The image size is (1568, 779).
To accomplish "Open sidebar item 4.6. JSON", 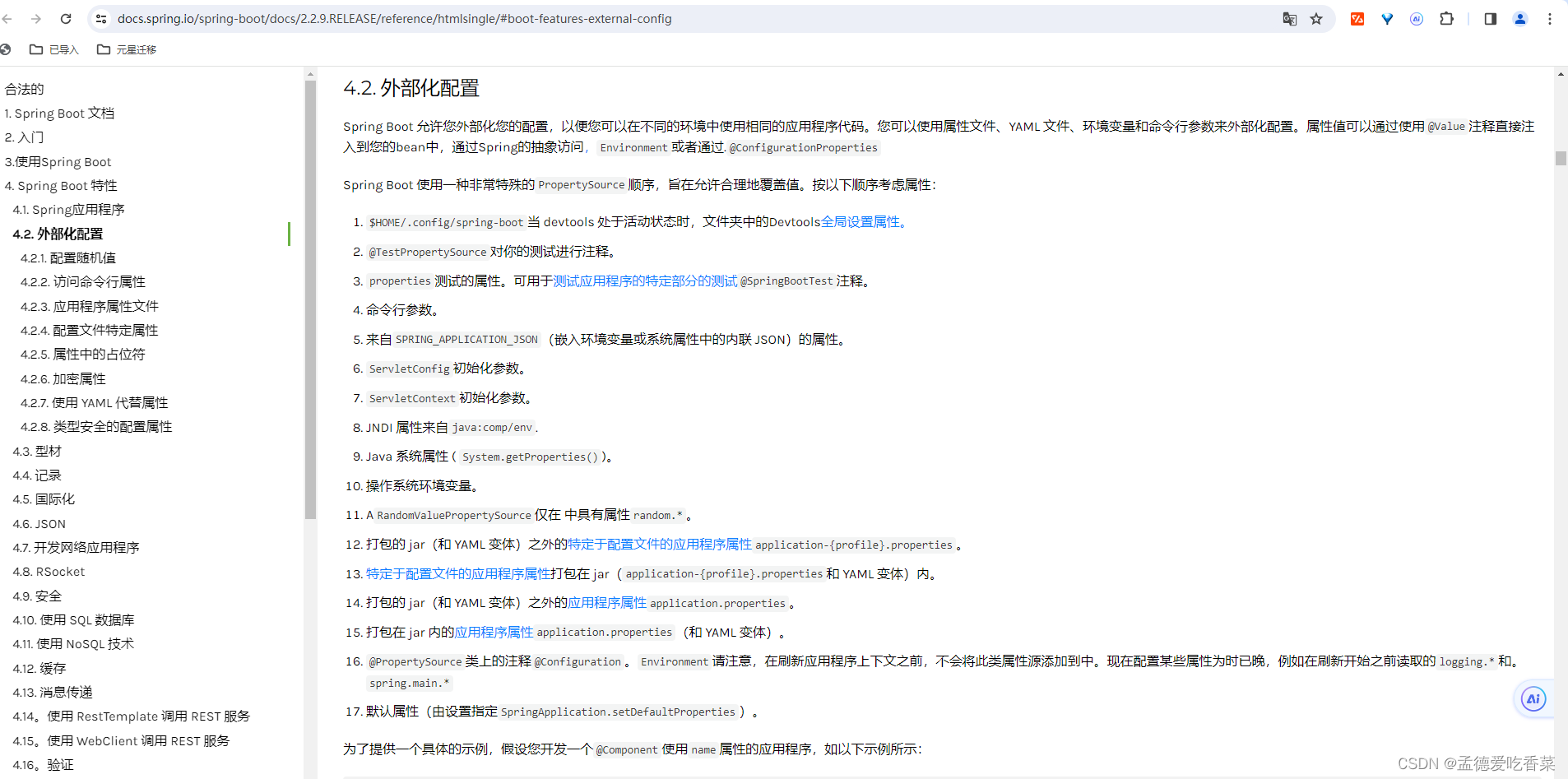I will point(39,524).
